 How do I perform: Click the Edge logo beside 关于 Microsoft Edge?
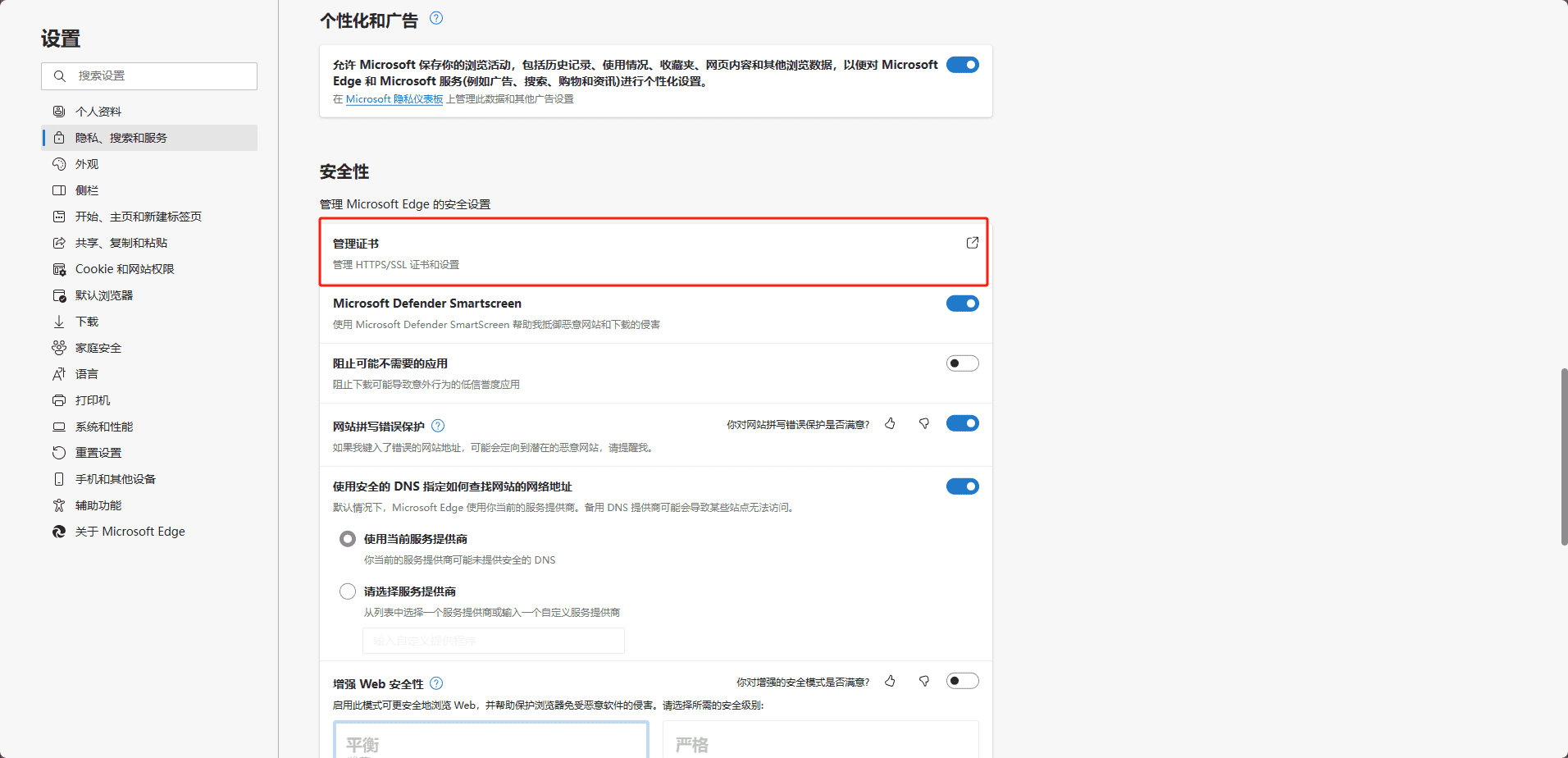(x=59, y=532)
